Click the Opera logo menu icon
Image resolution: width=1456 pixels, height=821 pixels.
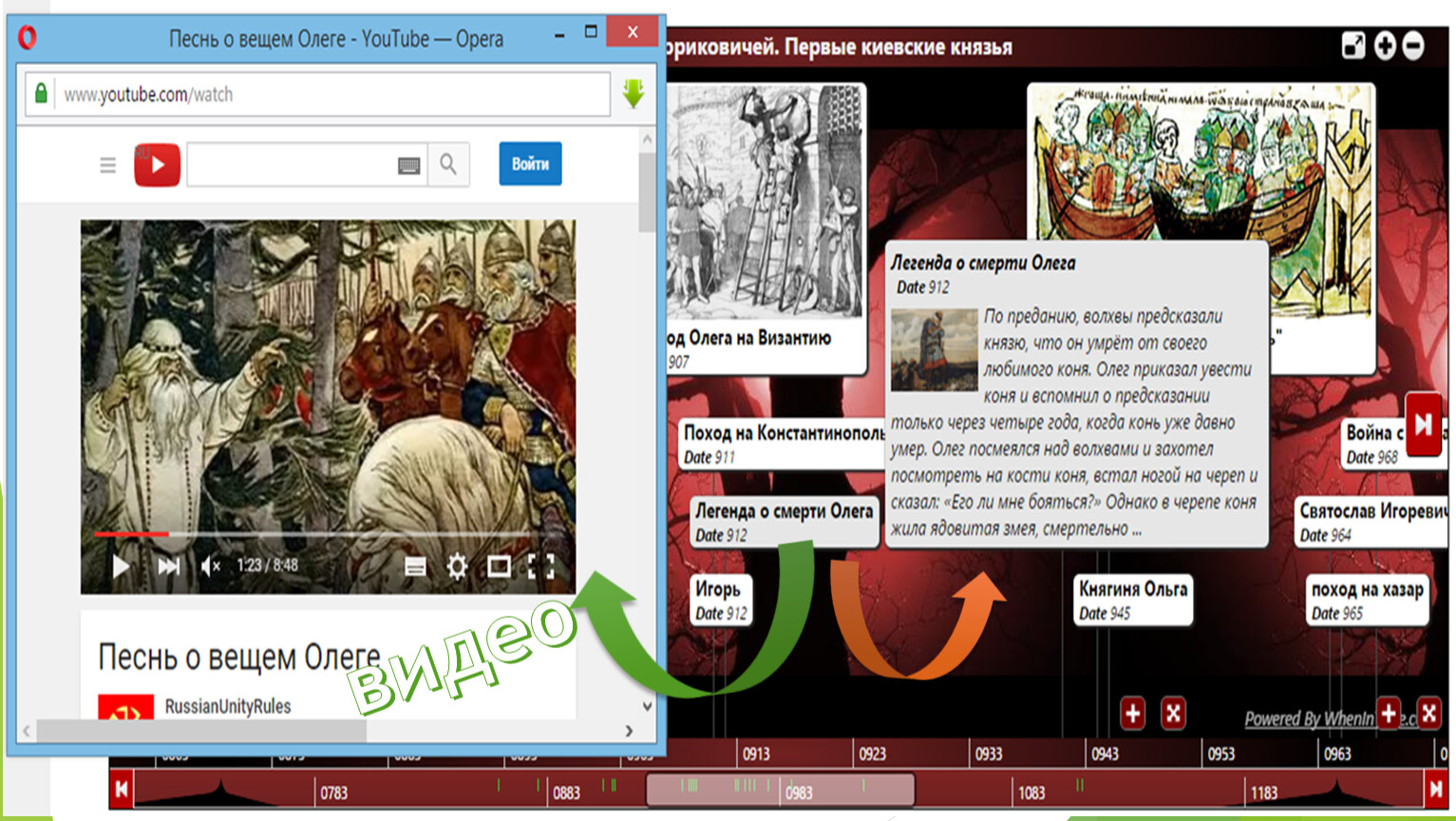click(x=28, y=38)
